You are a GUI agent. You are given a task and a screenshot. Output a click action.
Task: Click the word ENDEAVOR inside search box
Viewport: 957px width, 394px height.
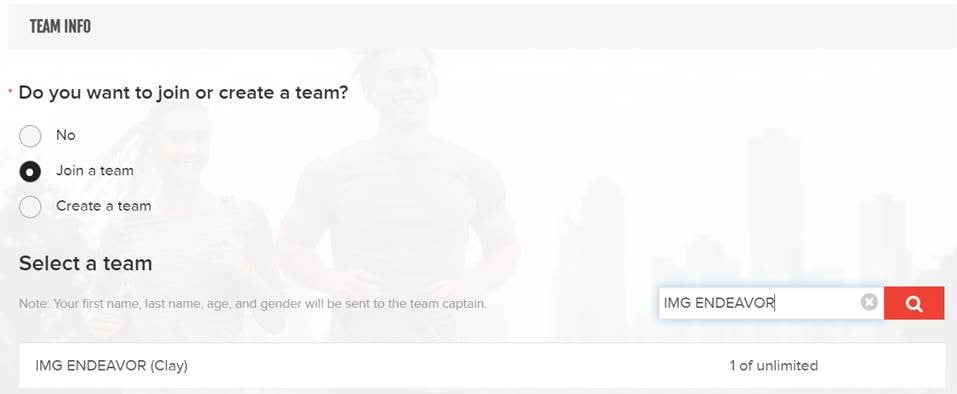click(735, 303)
